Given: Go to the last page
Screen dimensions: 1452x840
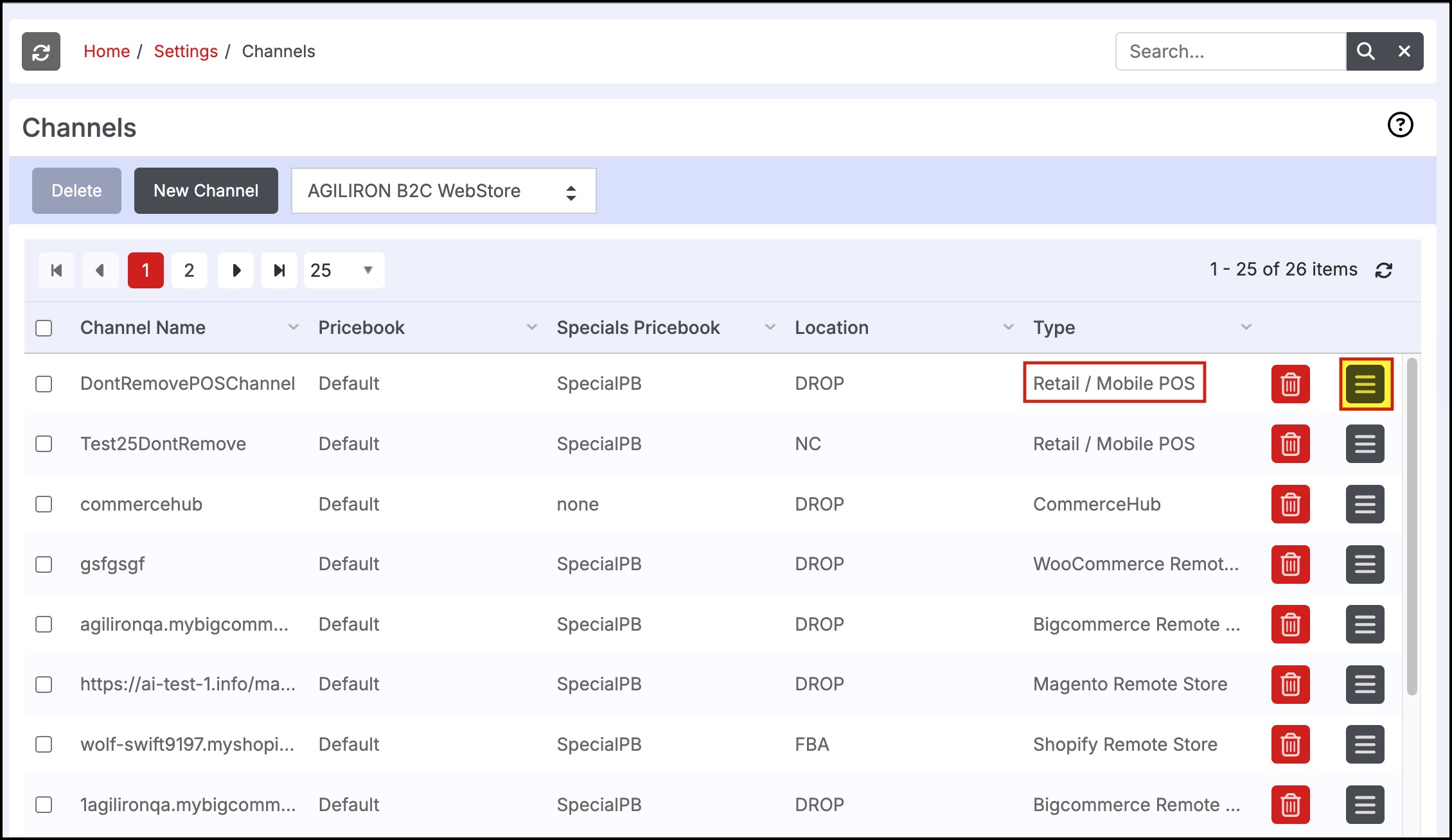Looking at the screenshot, I should point(279,270).
